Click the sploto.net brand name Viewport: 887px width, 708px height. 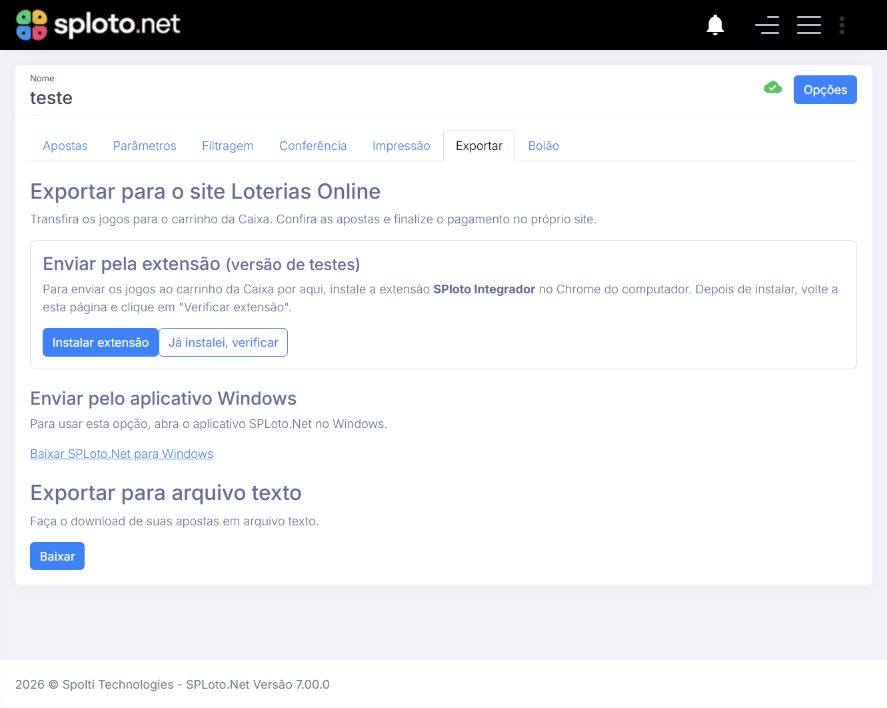pyautogui.click(x=117, y=24)
